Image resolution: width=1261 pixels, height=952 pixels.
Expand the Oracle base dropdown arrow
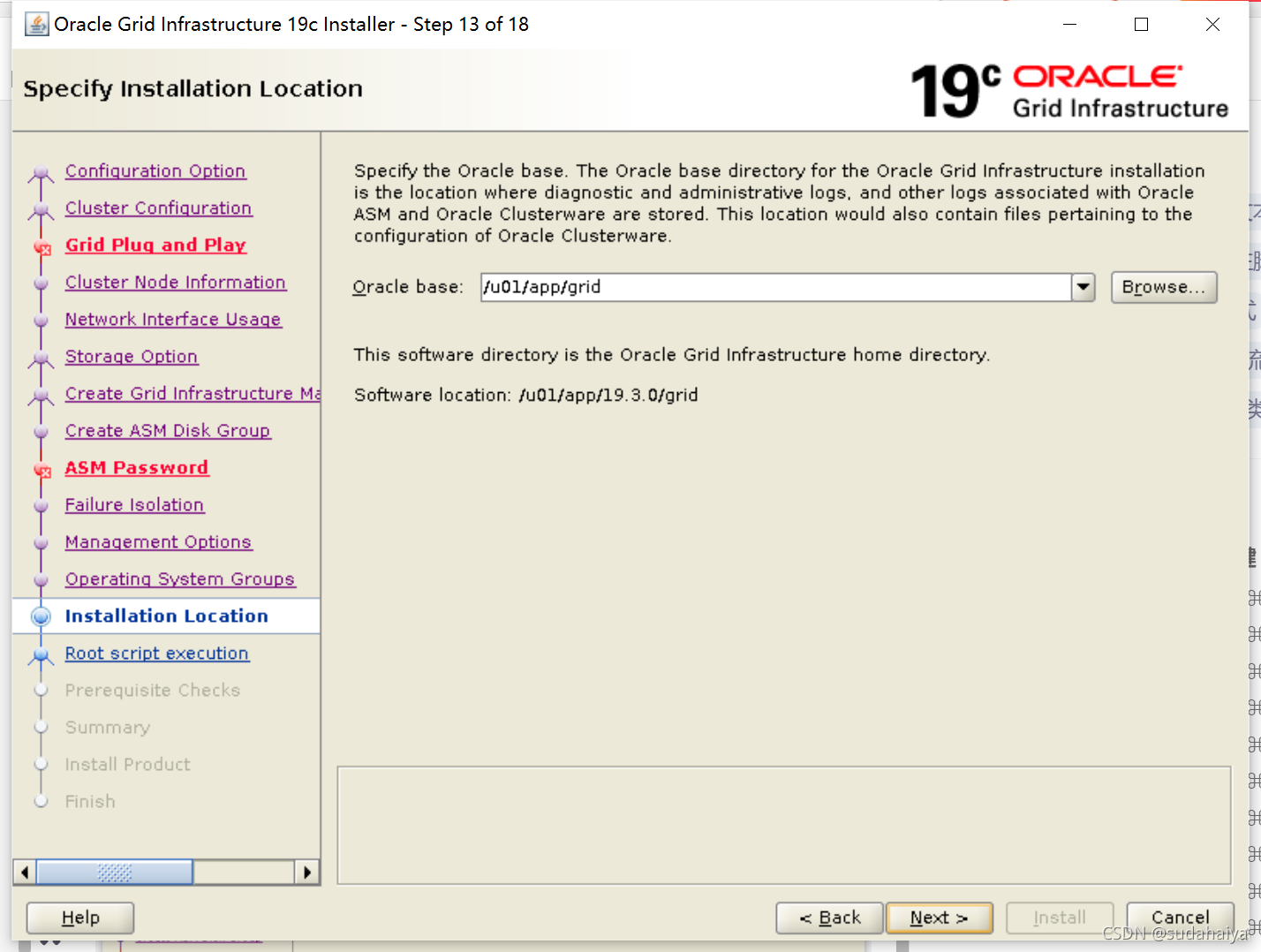pos(1084,287)
